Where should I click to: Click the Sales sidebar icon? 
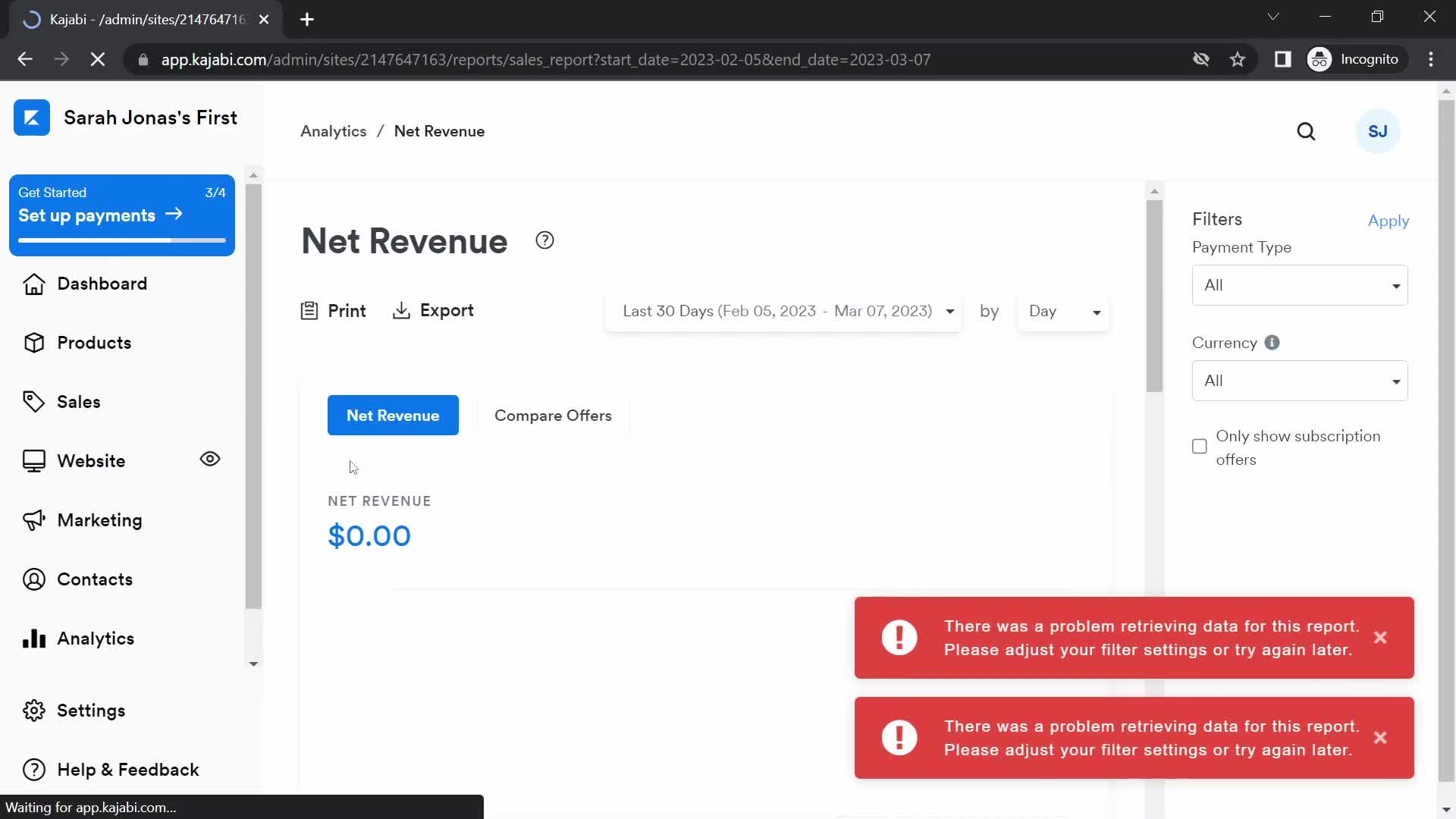(x=34, y=401)
